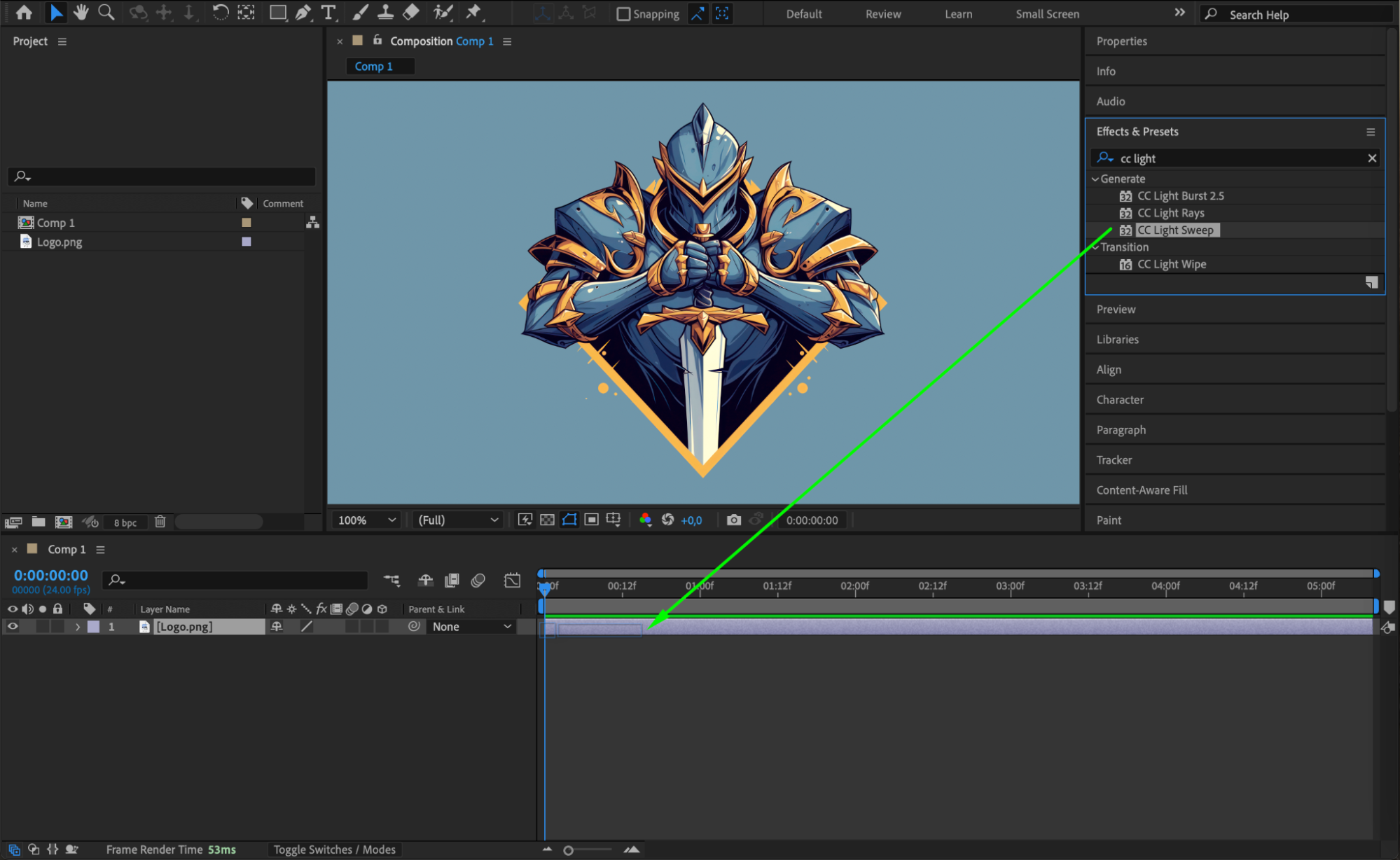Select the Hand tool in the toolbar
The image size is (1400, 860).
coord(81,13)
